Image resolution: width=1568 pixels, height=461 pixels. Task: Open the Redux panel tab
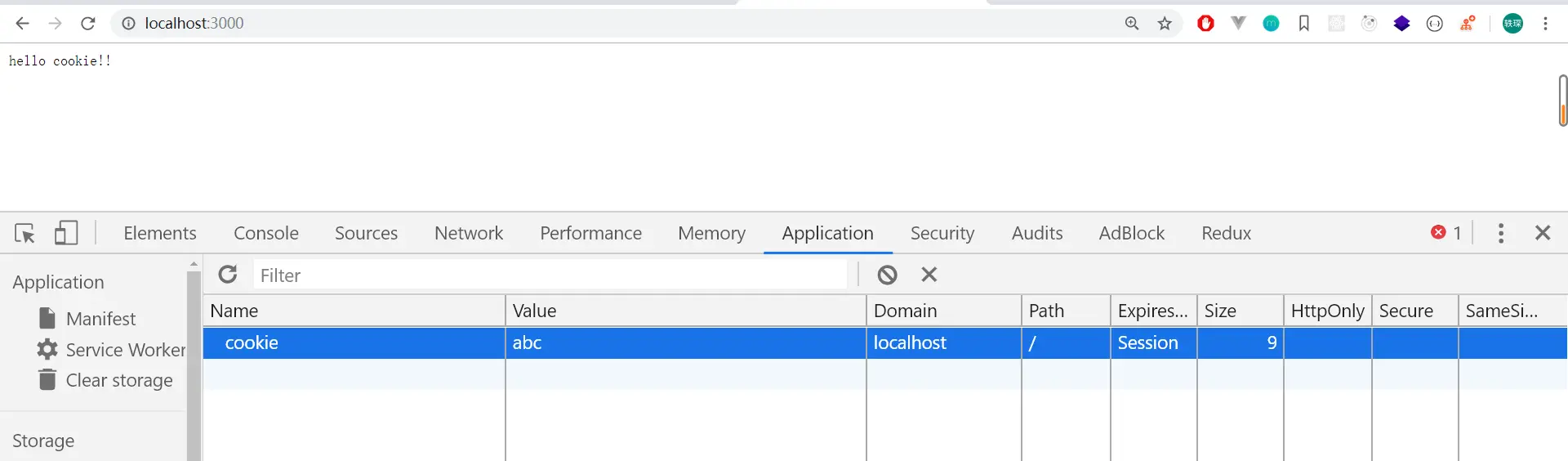pos(1226,234)
